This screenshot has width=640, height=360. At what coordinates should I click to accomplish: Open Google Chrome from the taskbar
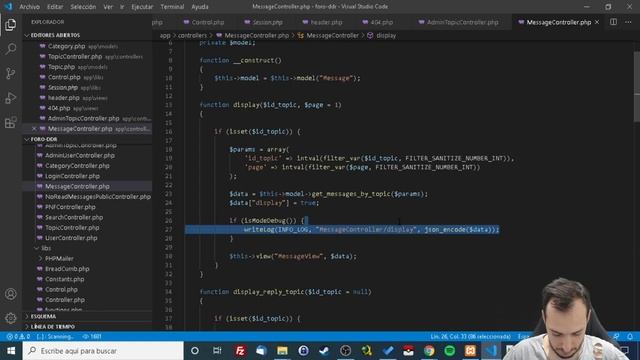pyautogui.click(x=429, y=351)
